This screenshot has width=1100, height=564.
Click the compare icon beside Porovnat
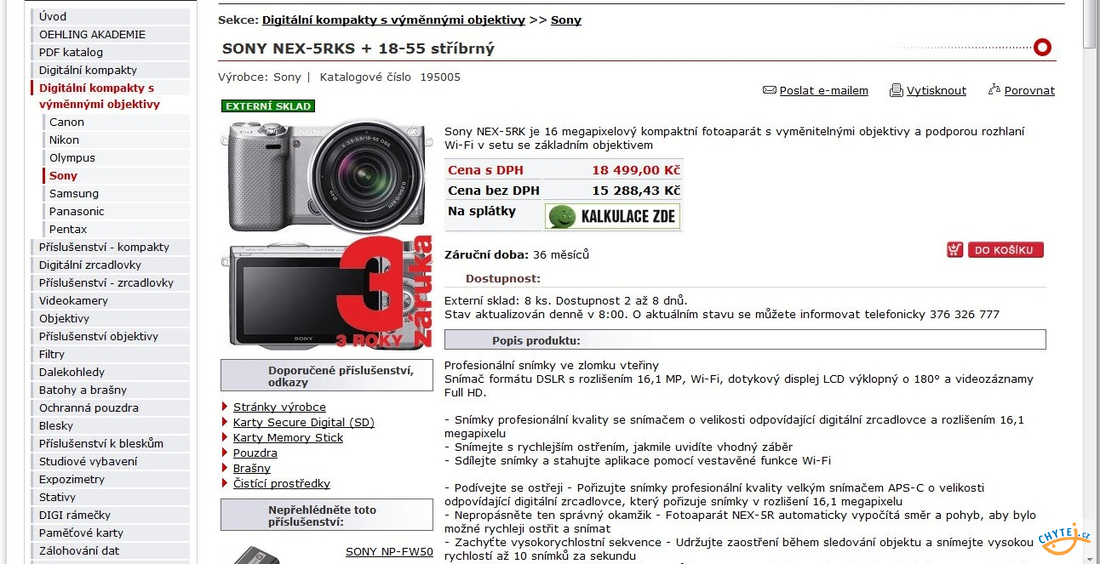[x=993, y=90]
